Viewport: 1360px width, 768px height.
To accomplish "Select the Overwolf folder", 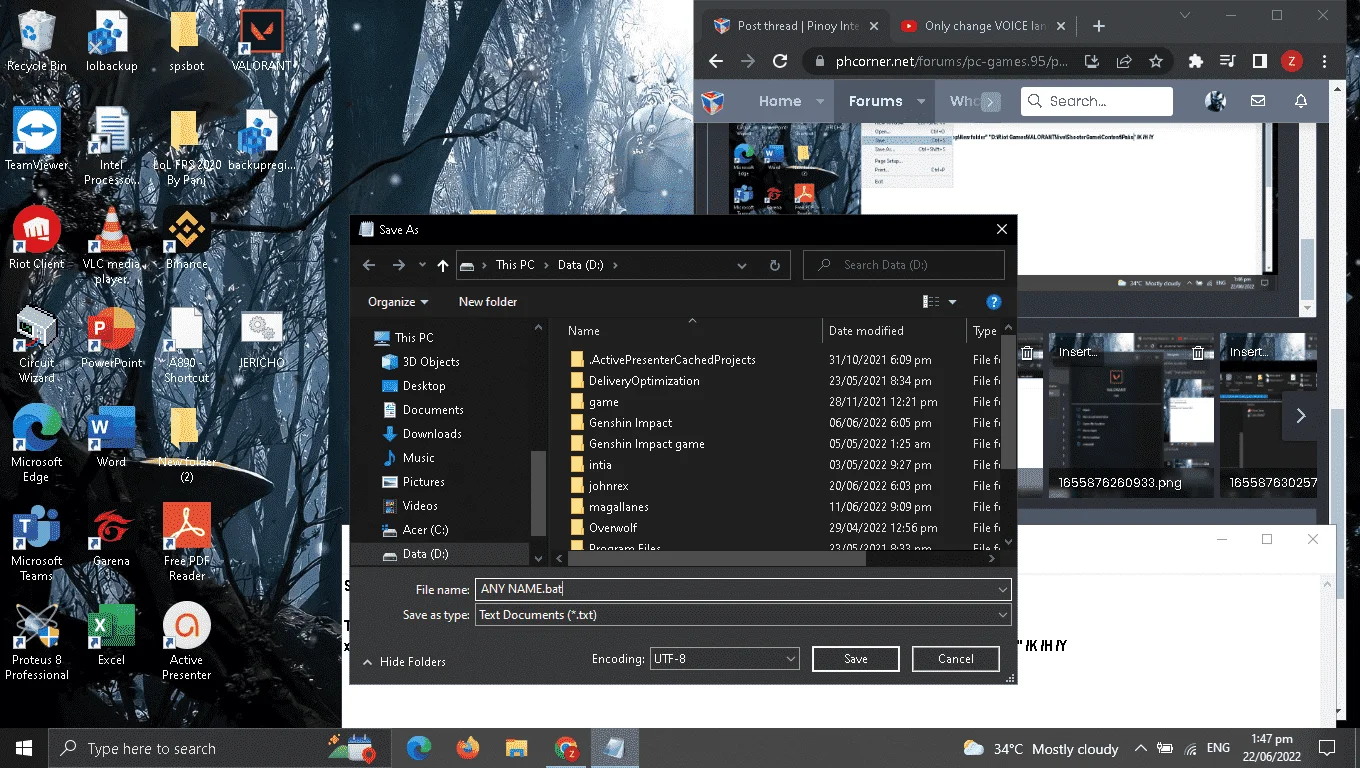I will [613, 528].
